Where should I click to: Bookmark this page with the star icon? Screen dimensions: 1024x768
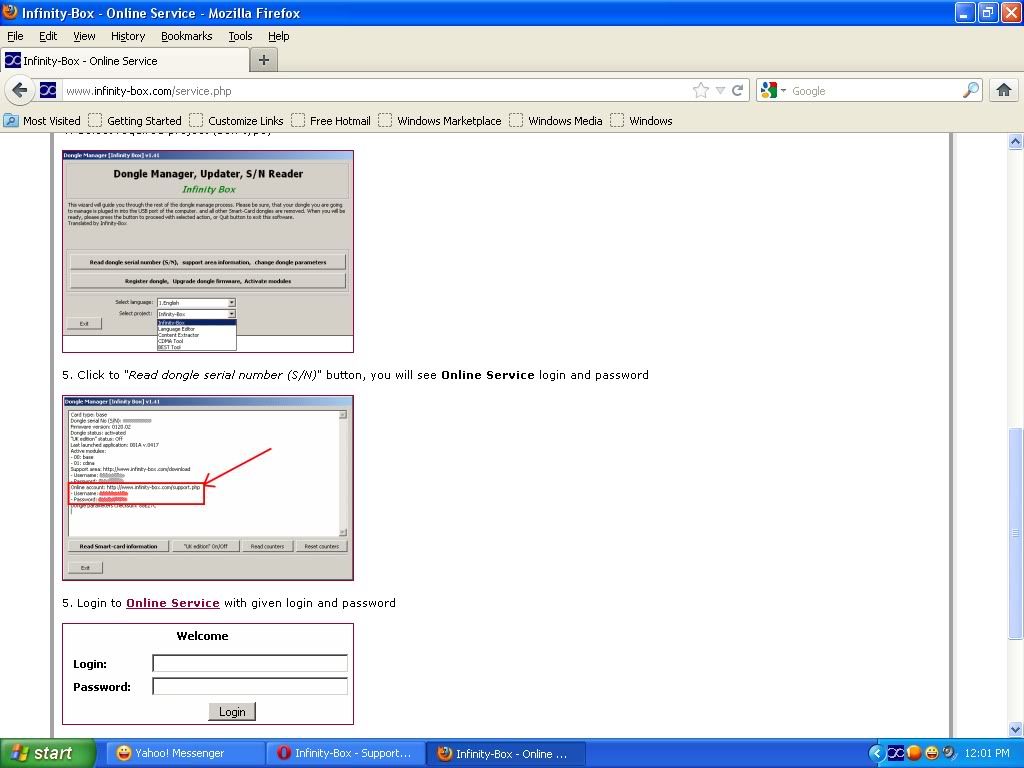pyautogui.click(x=701, y=90)
